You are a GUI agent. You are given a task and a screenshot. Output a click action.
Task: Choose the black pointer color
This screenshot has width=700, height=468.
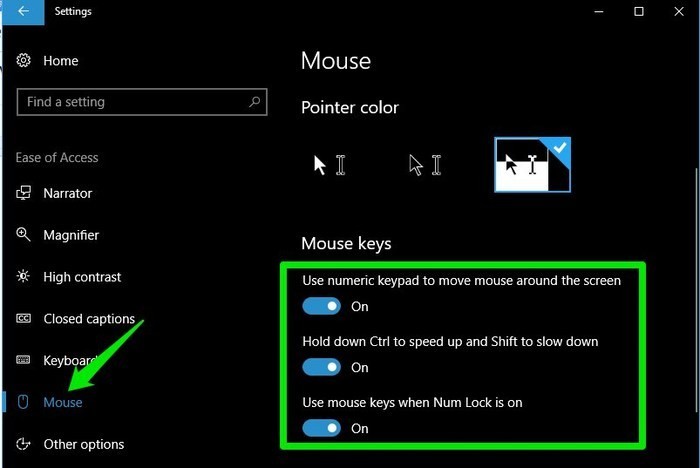pos(426,165)
